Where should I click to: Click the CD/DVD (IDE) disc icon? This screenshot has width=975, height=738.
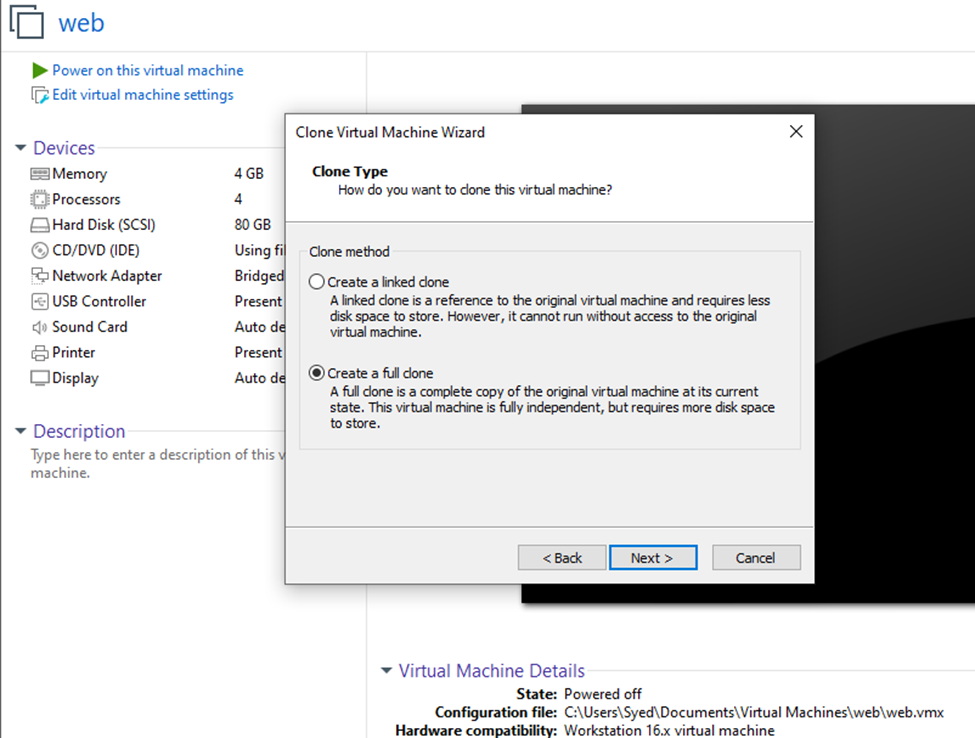click(x=40, y=250)
